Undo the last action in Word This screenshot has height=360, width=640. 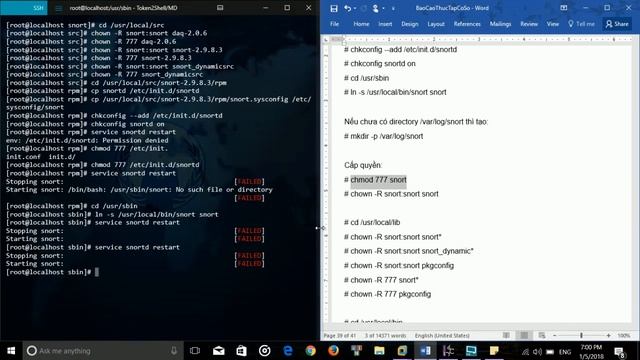point(347,8)
